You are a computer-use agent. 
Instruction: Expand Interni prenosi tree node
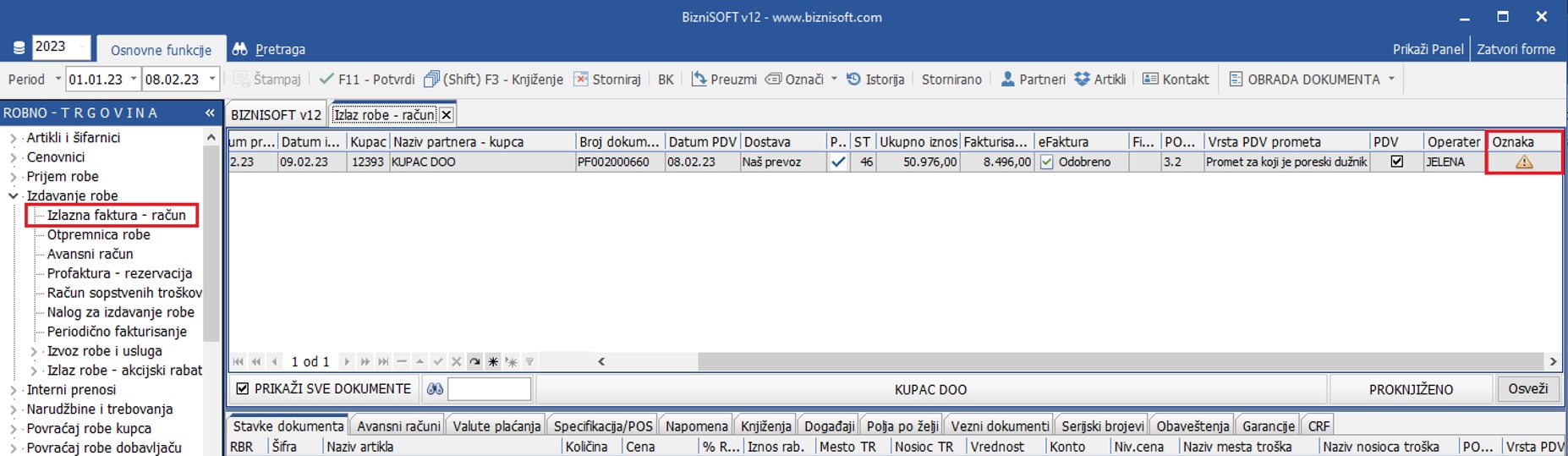tap(14, 390)
